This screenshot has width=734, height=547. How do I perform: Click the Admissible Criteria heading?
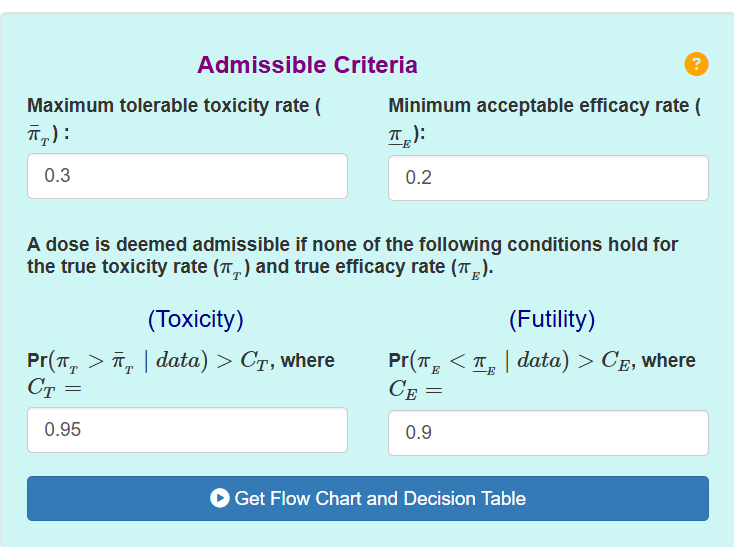pyautogui.click(x=307, y=65)
